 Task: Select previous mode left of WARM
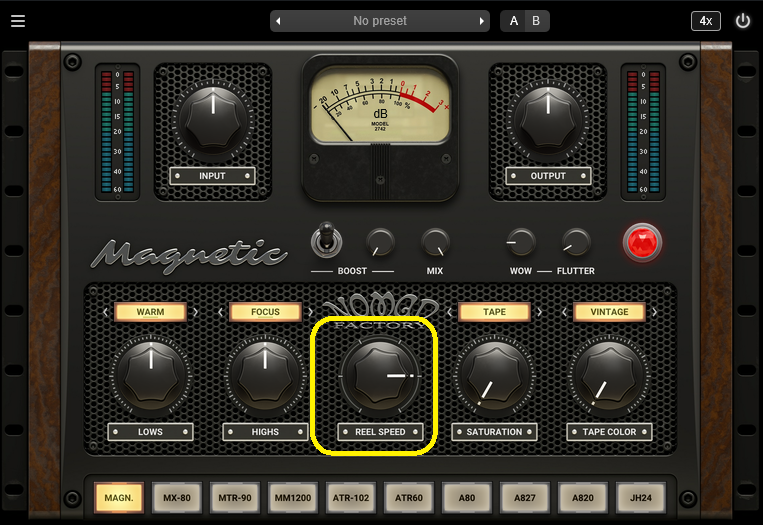tap(106, 312)
